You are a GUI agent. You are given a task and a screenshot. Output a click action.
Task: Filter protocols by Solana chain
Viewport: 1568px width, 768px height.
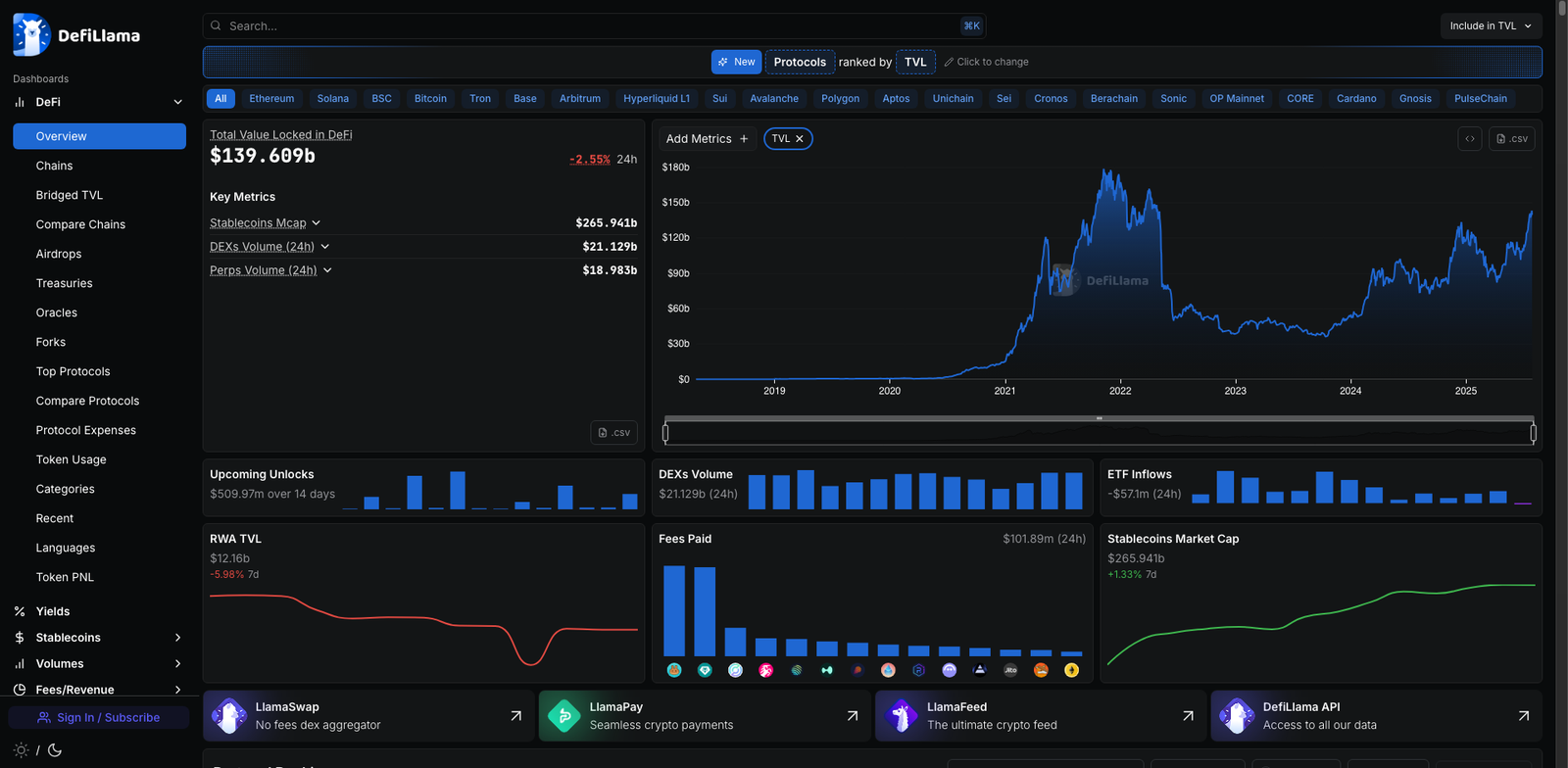[x=333, y=98]
